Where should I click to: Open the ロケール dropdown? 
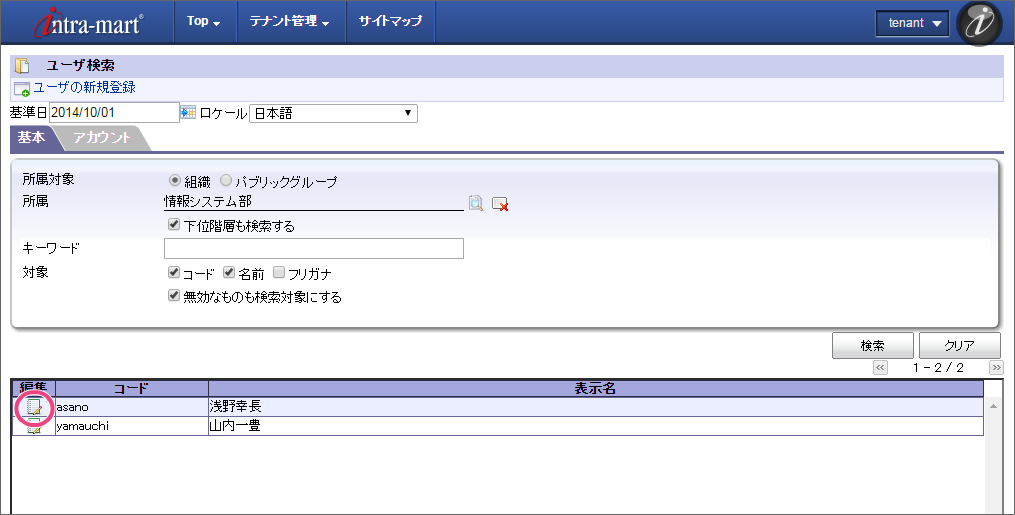(332, 113)
